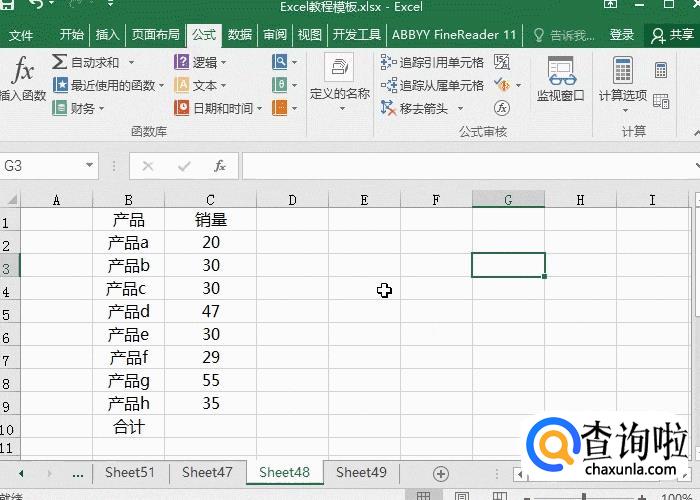This screenshot has width=700, height=500.
Task: Expand the Name Box dropdown arrow
Action: click(89, 165)
